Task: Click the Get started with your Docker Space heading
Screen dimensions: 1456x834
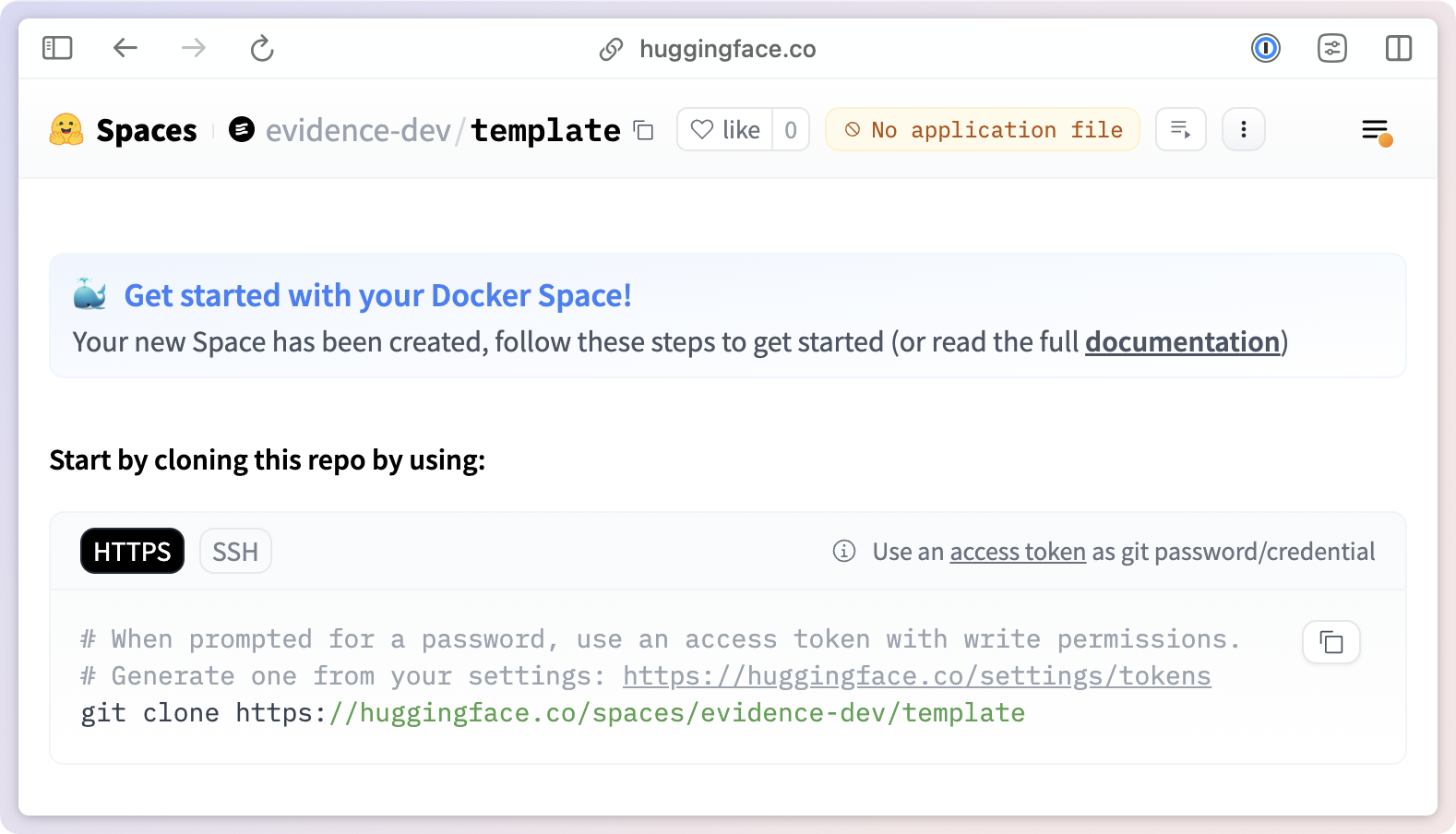Action: 378,295
